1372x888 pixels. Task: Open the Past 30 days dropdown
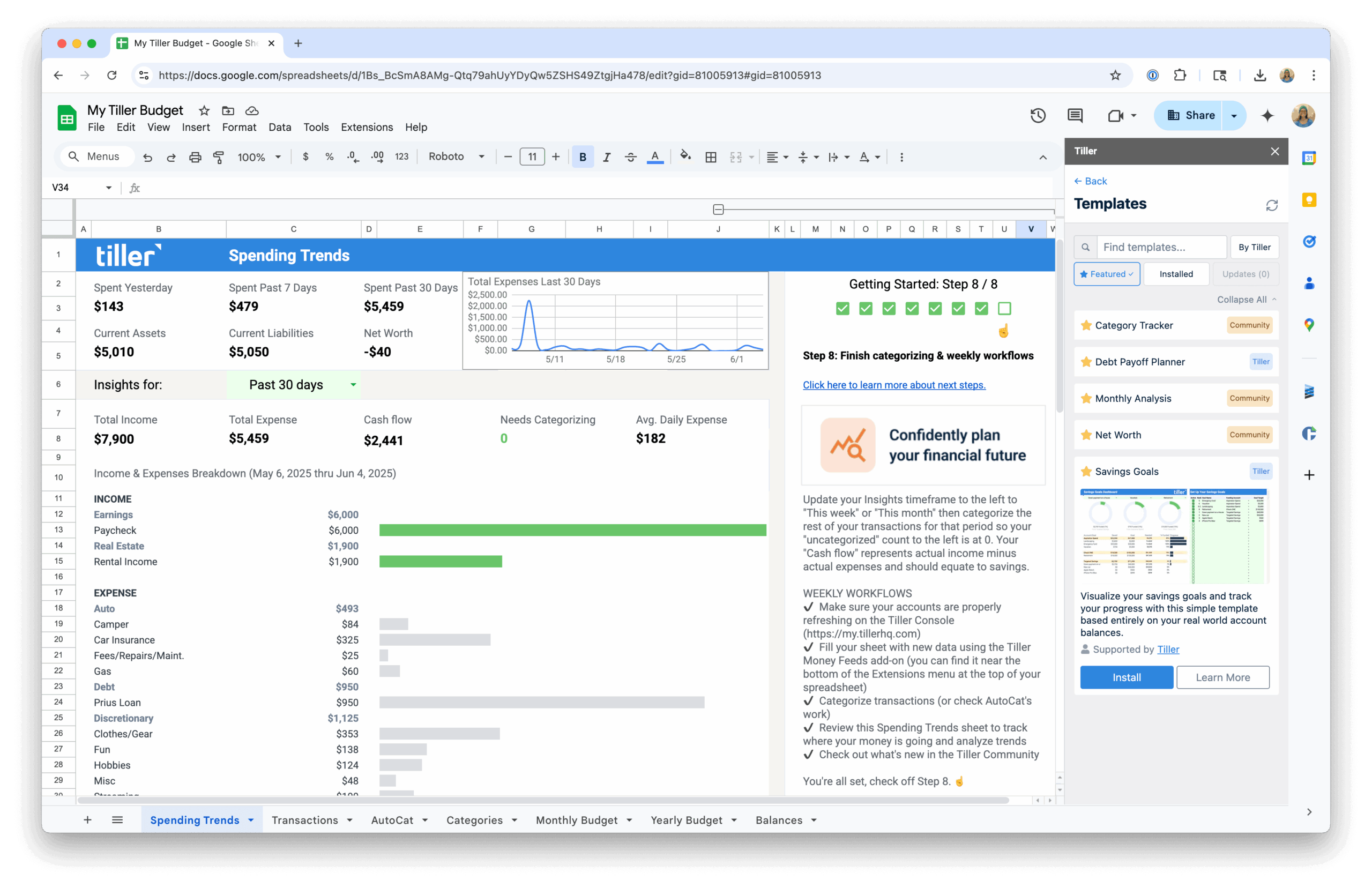(x=353, y=385)
